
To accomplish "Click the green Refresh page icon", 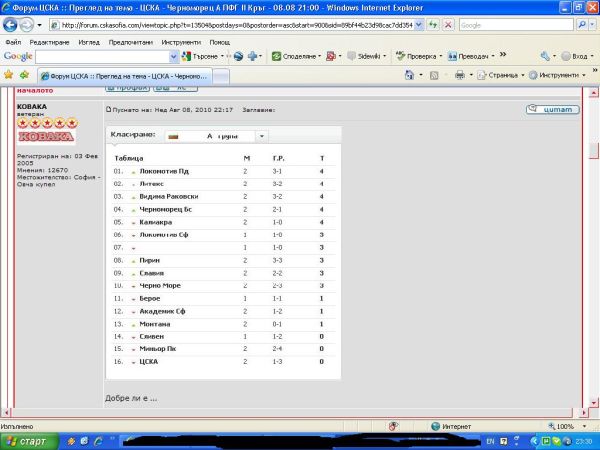I will point(433,25).
